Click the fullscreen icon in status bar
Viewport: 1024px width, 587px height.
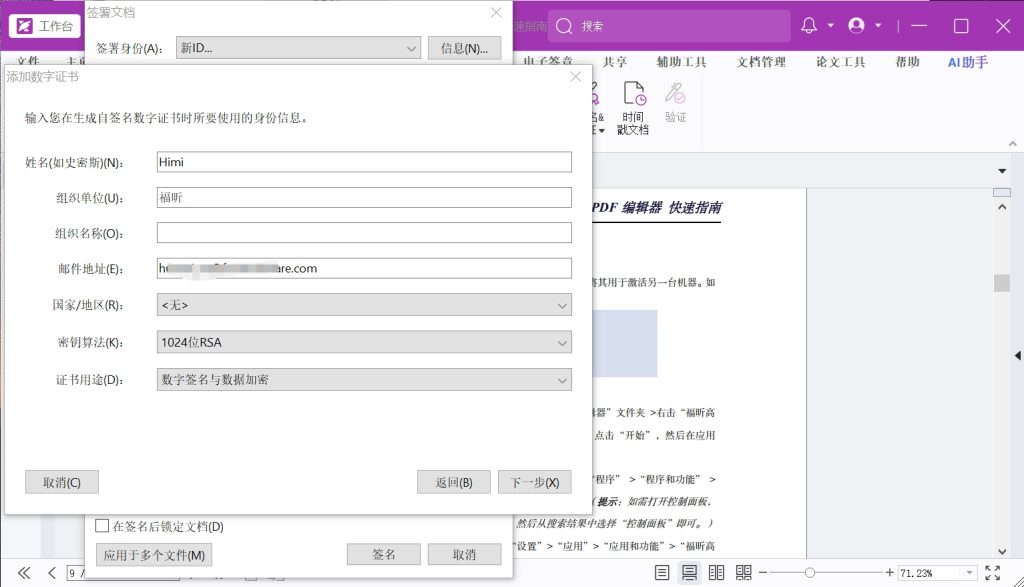click(992, 573)
